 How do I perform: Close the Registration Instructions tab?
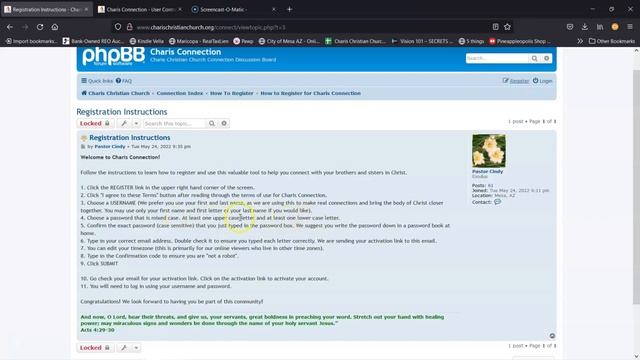pos(86,9)
